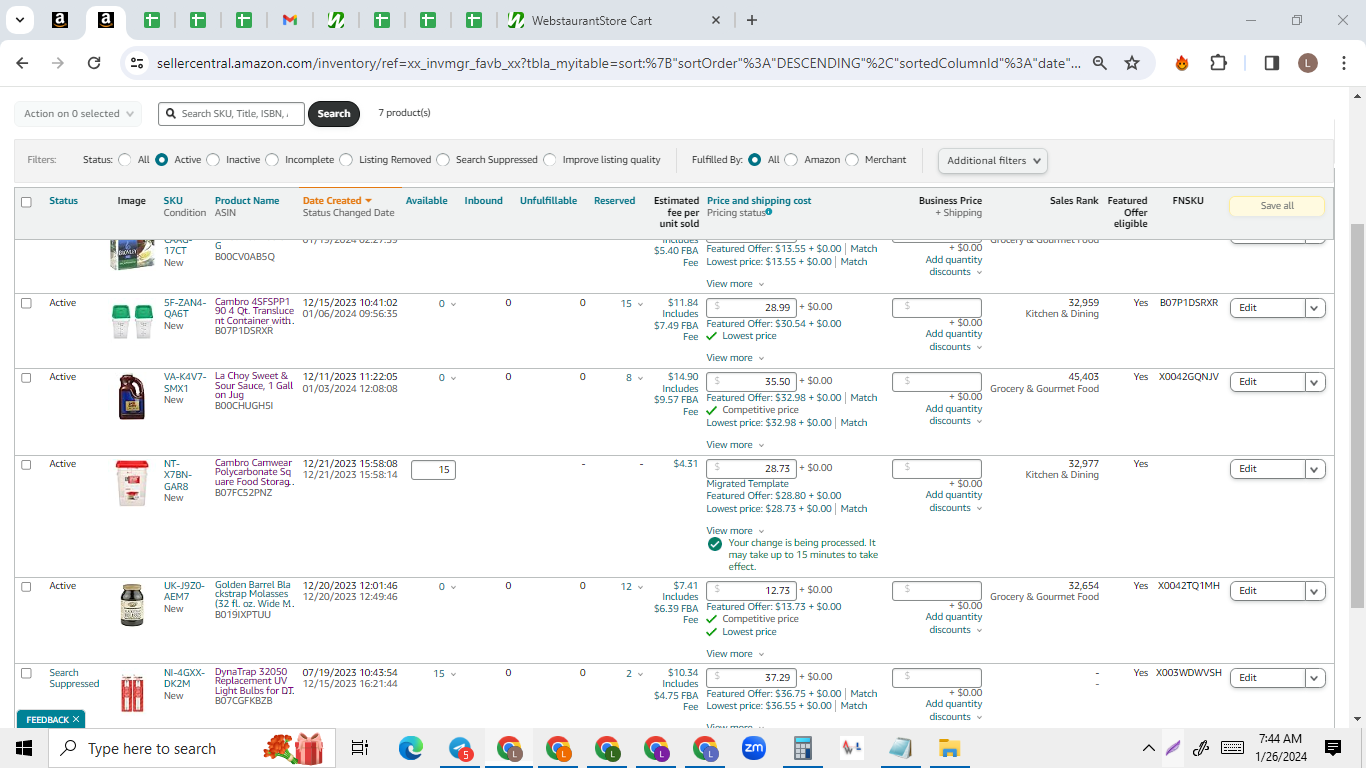Open Task View on the taskbar
The height and width of the screenshot is (768, 1366).
(x=360, y=748)
